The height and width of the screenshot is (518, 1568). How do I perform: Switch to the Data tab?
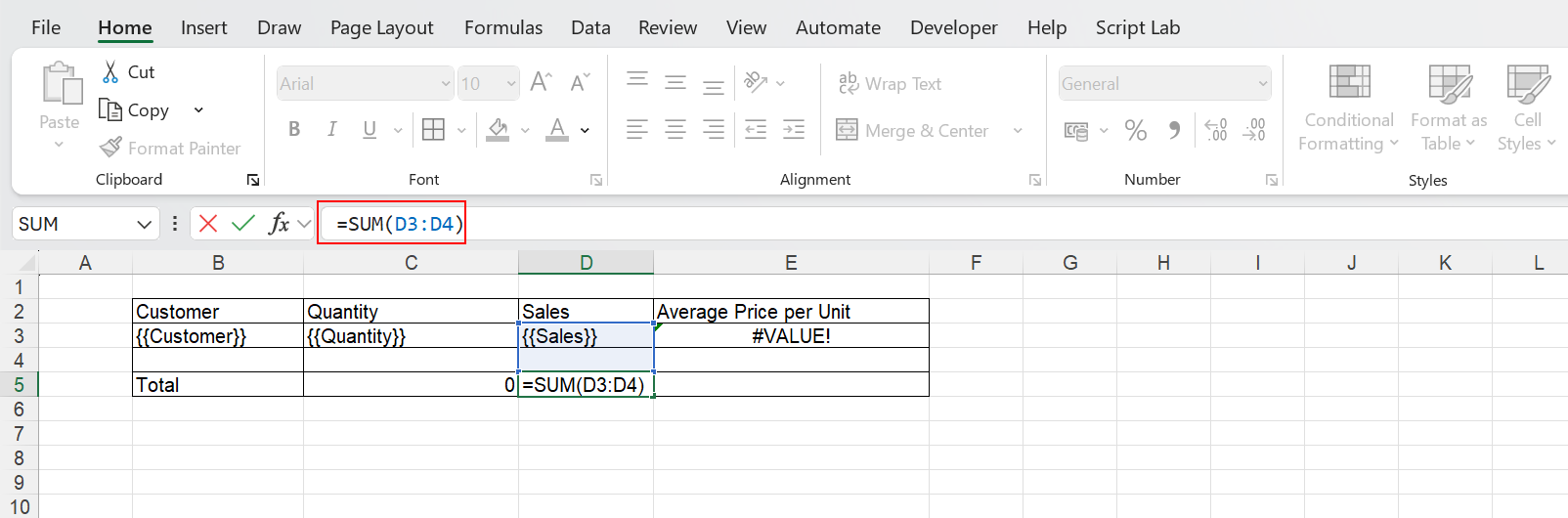pyautogui.click(x=590, y=27)
